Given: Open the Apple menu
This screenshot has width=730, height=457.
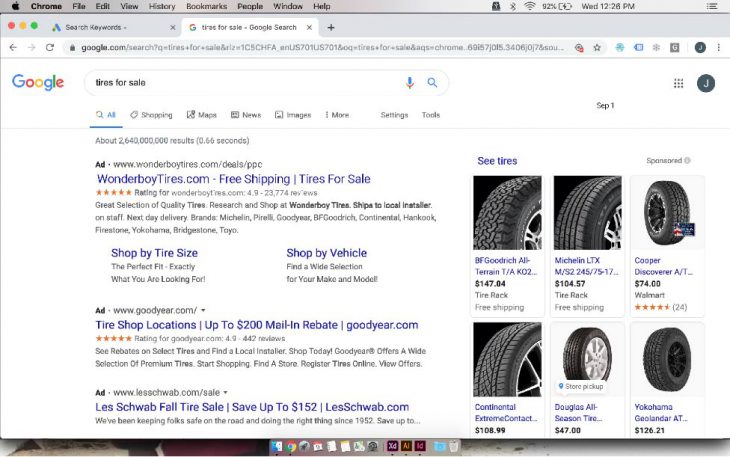Looking at the screenshot, I should (x=15, y=7).
